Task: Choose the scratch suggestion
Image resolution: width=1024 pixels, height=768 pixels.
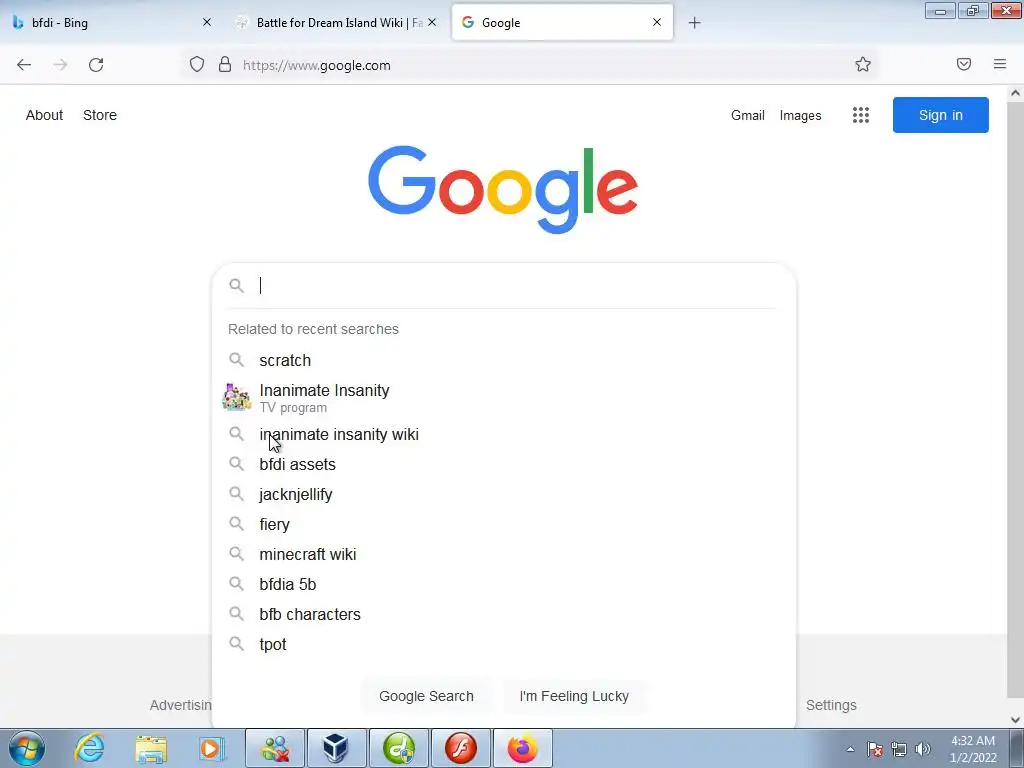Action: point(504,360)
